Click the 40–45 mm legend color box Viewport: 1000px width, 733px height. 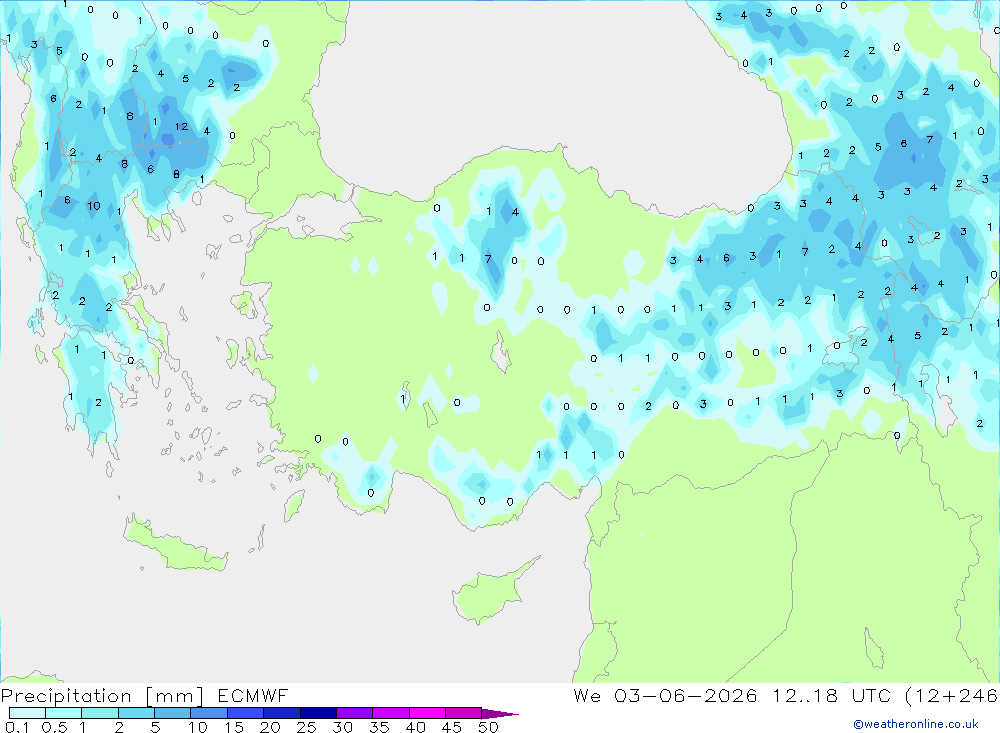pos(427,713)
